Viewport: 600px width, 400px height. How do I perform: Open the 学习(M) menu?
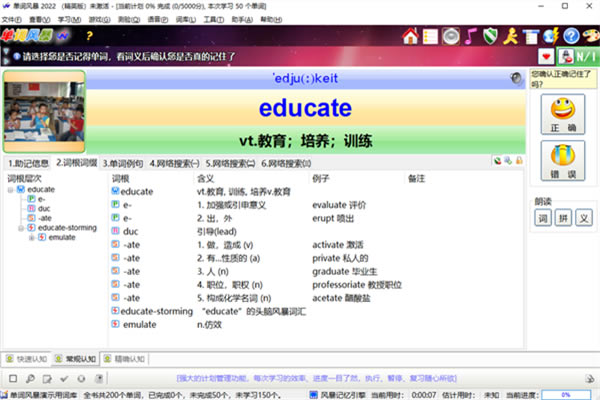(69, 18)
